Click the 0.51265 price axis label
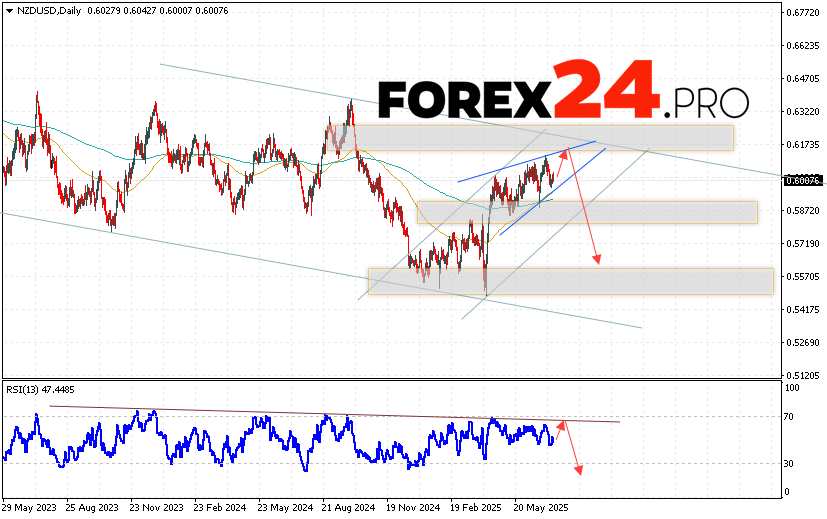827x519 pixels. tap(803, 375)
